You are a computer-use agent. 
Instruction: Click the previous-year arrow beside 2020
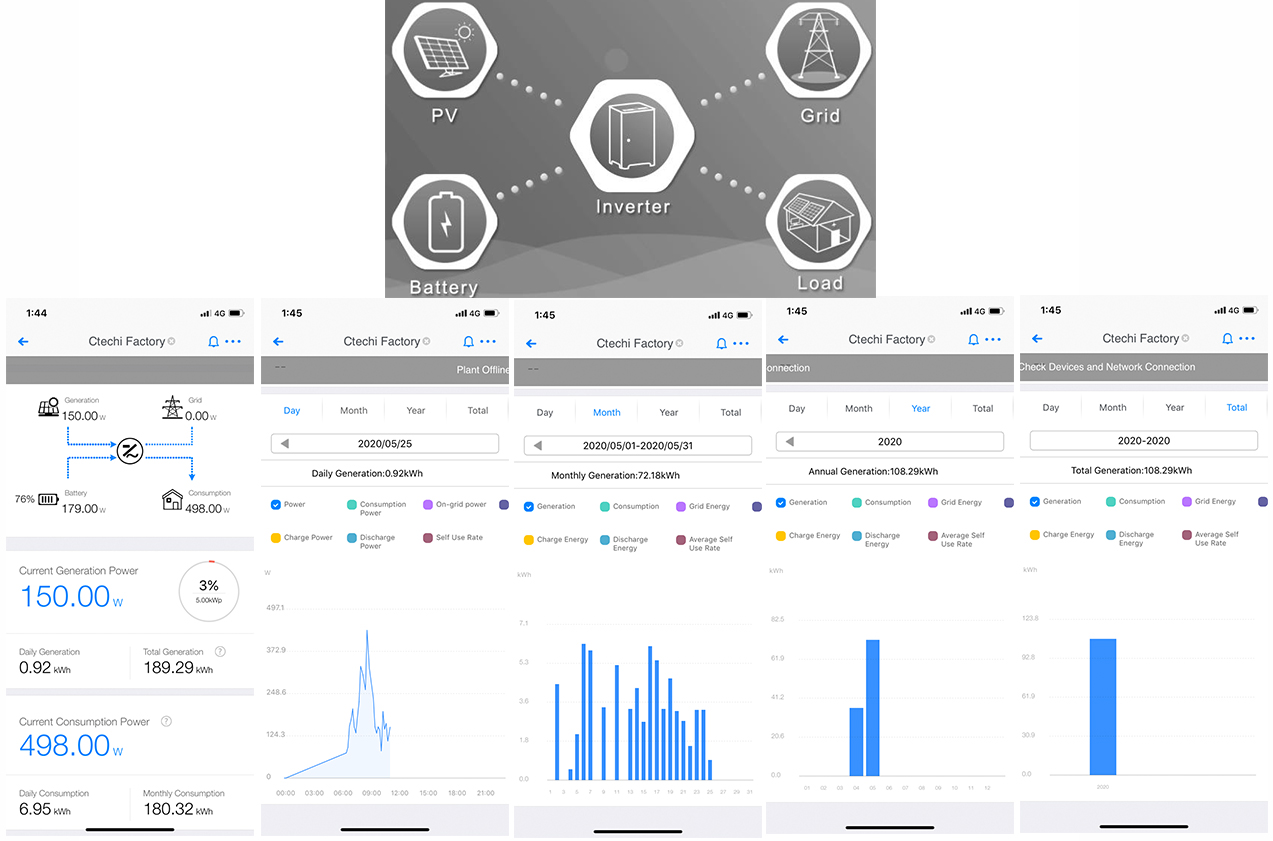(x=790, y=442)
